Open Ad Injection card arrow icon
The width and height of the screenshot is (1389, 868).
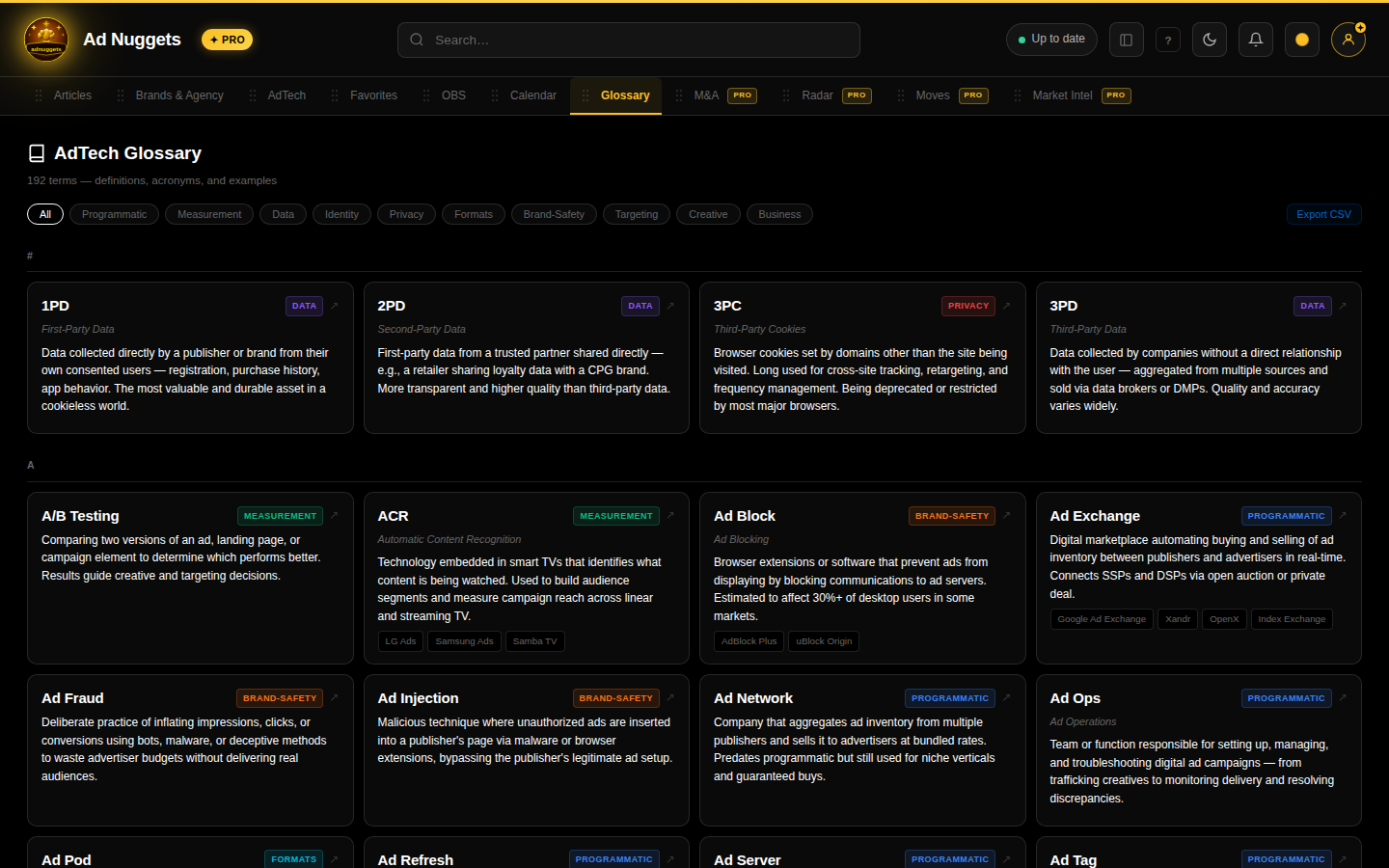click(670, 698)
